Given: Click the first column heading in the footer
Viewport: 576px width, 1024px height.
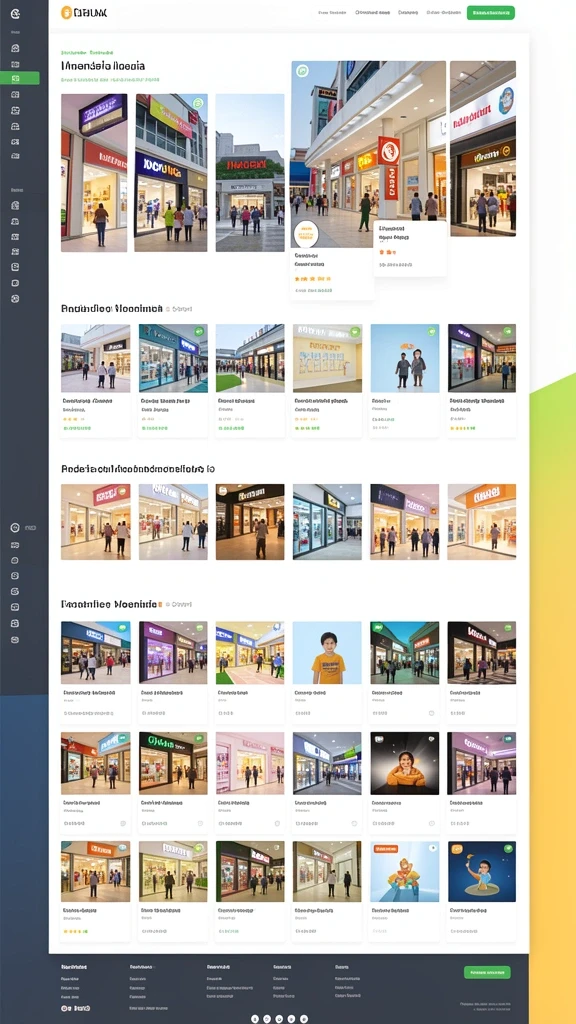Looking at the screenshot, I should [74, 967].
